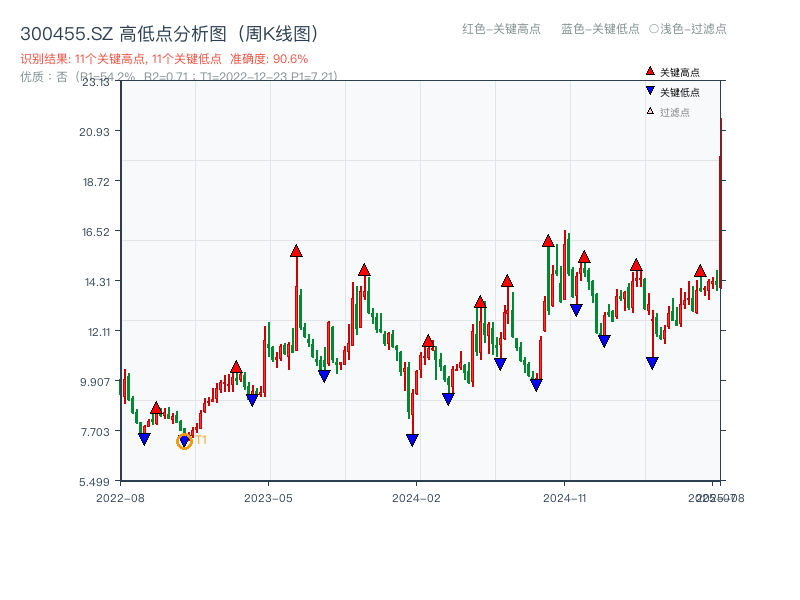The width and height of the screenshot is (800, 600).
Task: Select the last red high marker near 2025-07
Action: tap(700, 271)
